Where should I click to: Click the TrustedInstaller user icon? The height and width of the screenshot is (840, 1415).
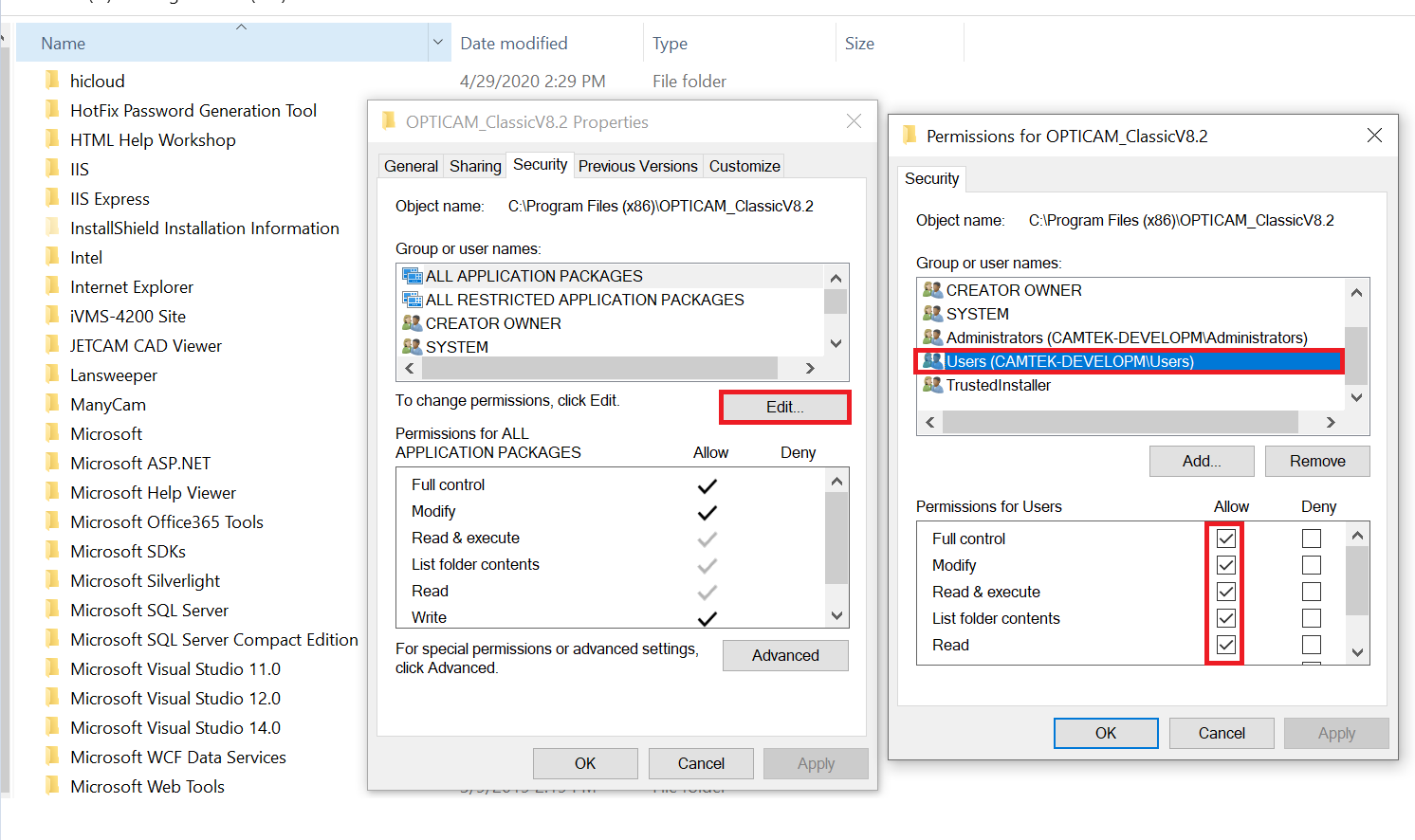point(932,384)
